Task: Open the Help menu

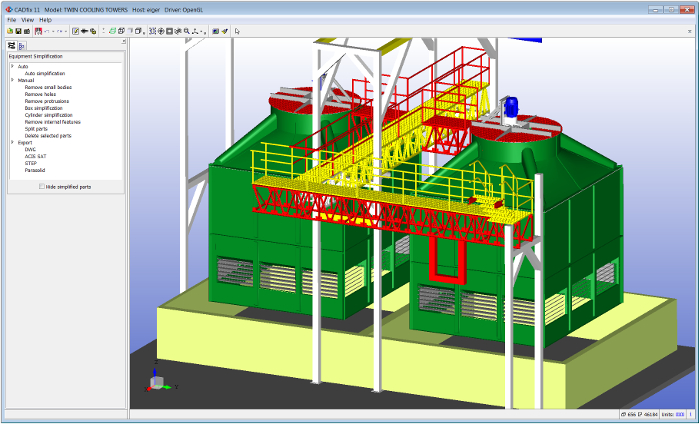Action: point(46,20)
